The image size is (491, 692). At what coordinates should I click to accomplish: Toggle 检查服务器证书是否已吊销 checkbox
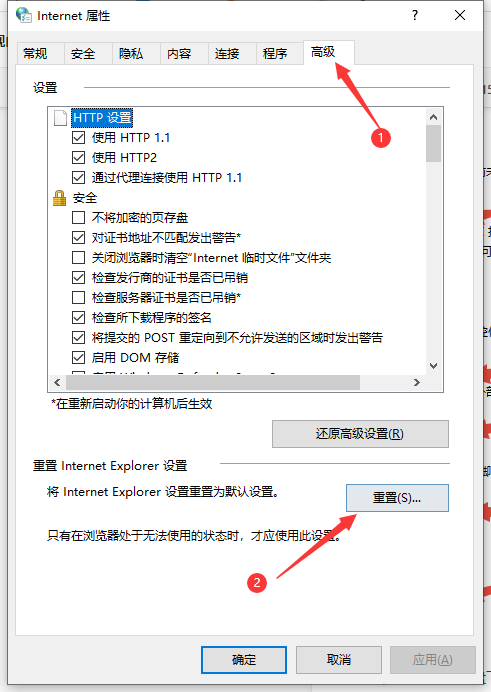(79, 297)
